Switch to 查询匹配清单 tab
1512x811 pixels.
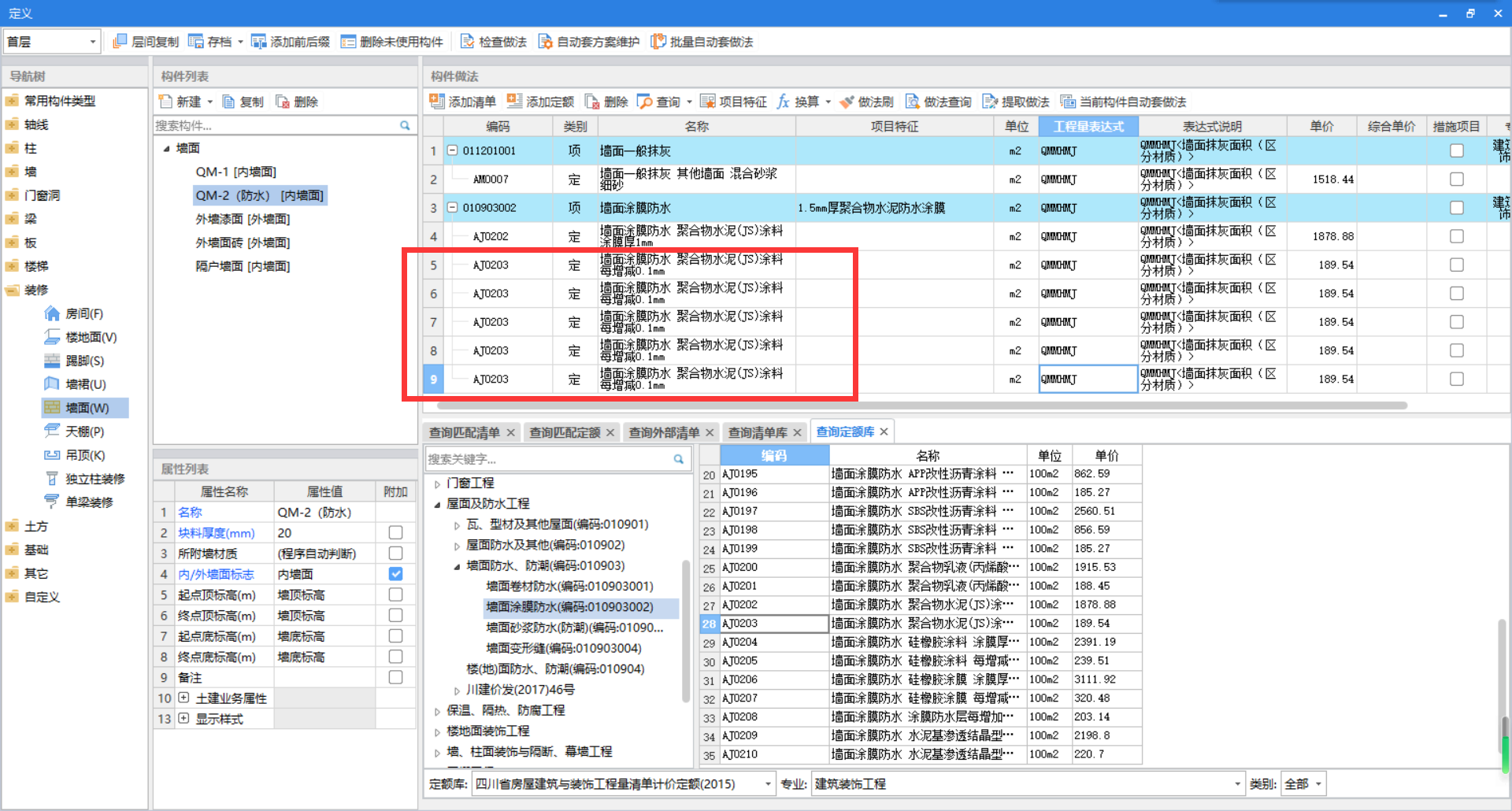[x=465, y=432]
